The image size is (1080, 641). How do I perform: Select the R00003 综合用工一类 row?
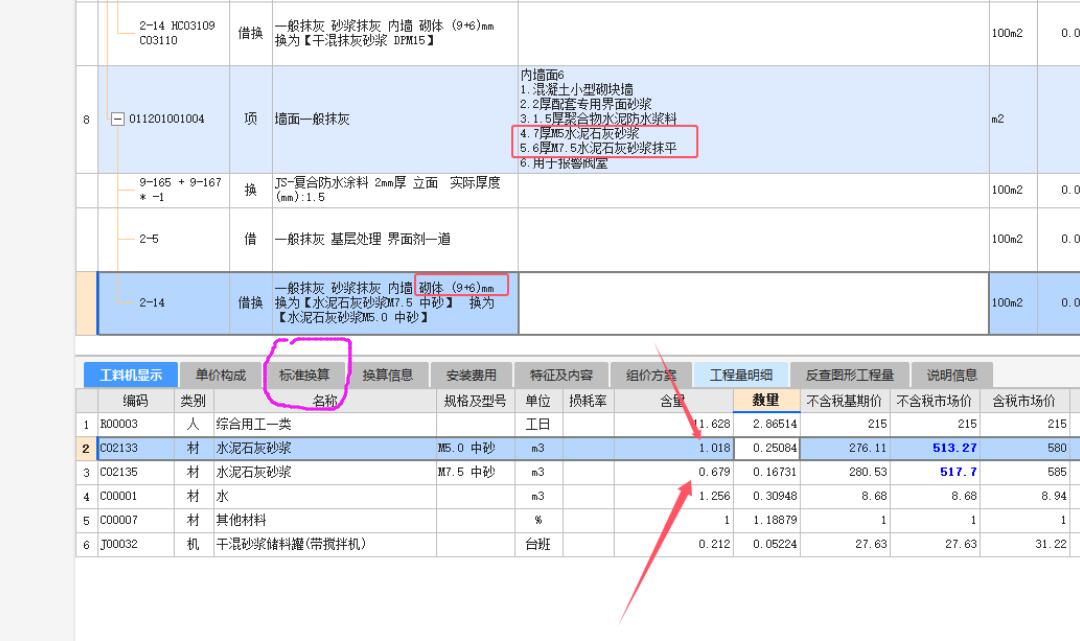click(577, 424)
